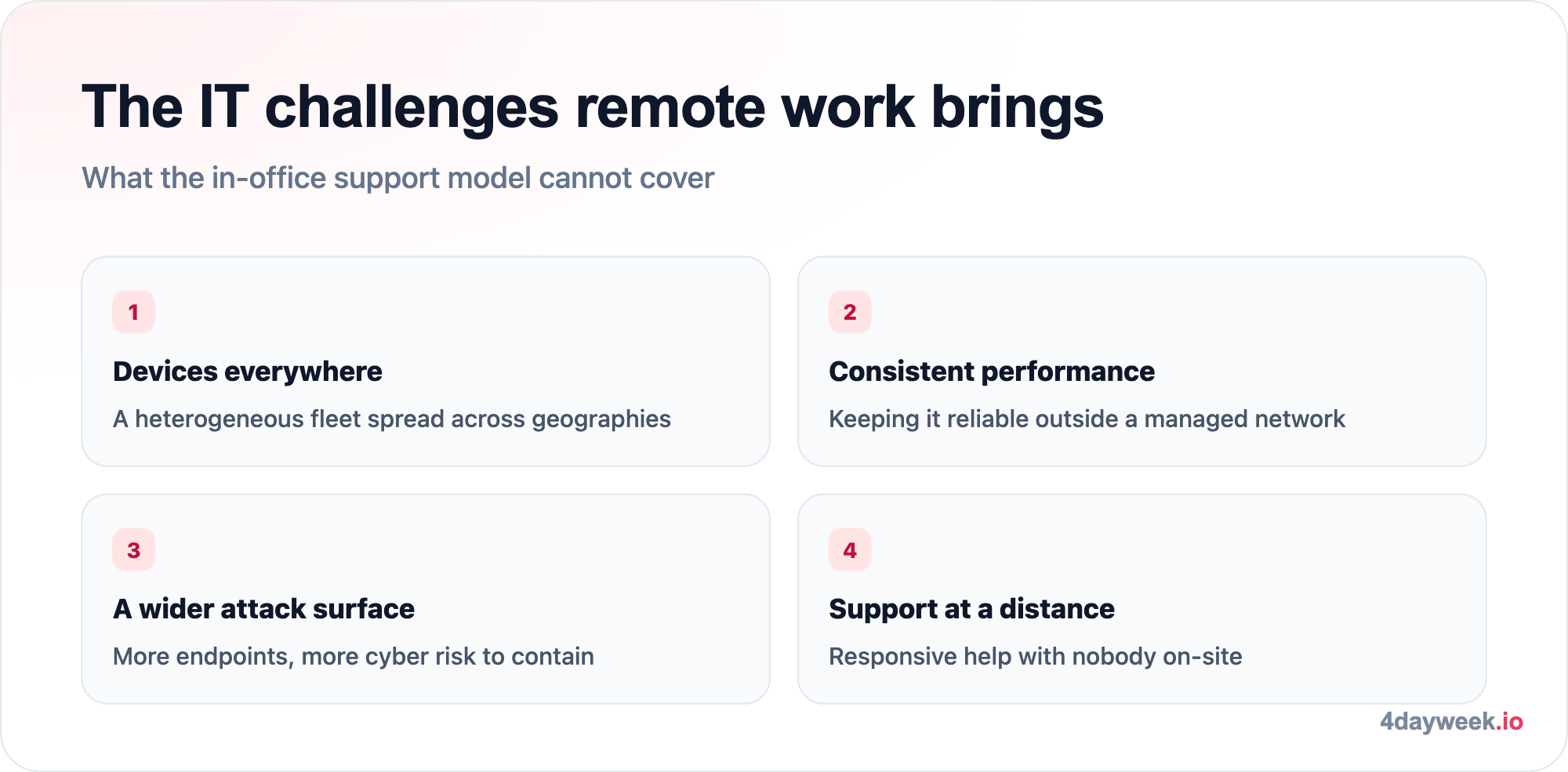This screenshot has width=1568, height=772.
Task: Click the number 3 badge
Action: (x=133, y=550)
